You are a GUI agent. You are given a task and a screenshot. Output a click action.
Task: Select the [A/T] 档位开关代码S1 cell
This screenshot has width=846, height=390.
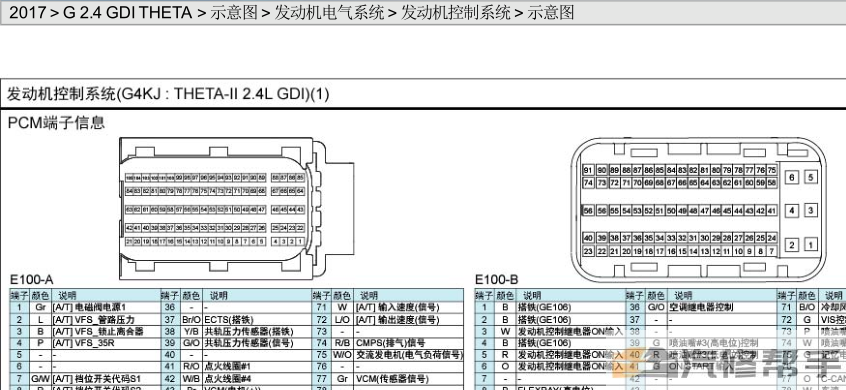[x=106, y=379]
